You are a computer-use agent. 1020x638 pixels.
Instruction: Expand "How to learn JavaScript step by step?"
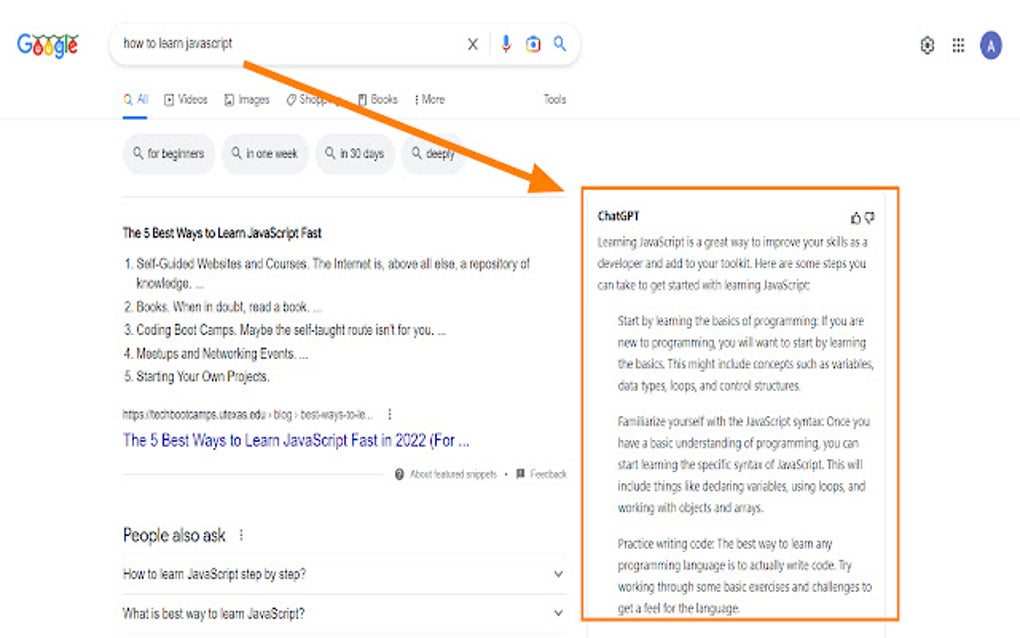558,574
